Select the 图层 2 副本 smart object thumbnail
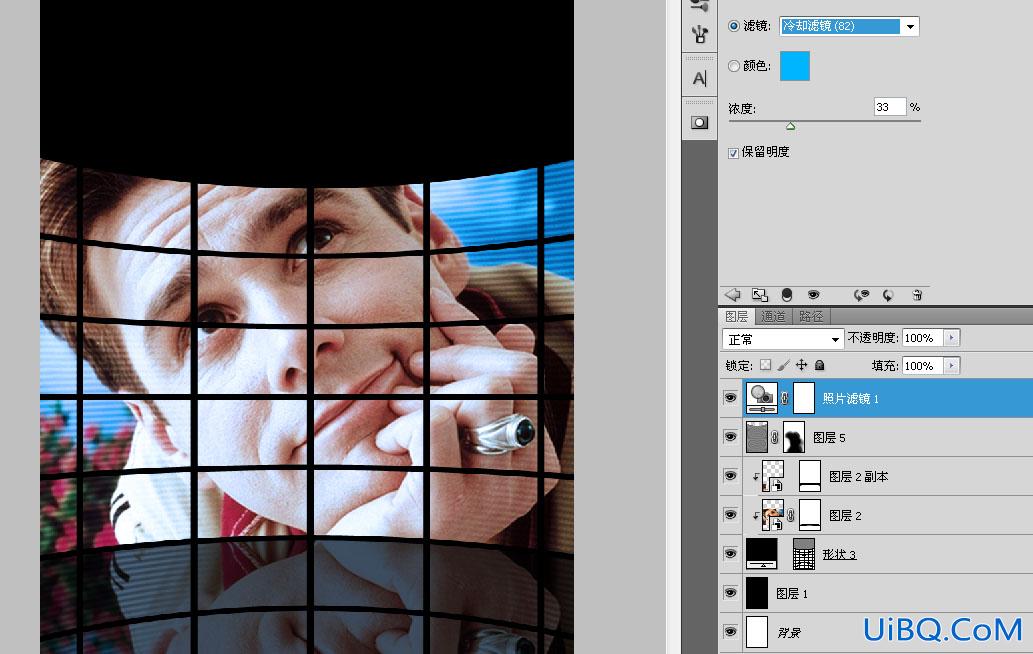Screen dimensions: 1033x654 coord(773,476)
